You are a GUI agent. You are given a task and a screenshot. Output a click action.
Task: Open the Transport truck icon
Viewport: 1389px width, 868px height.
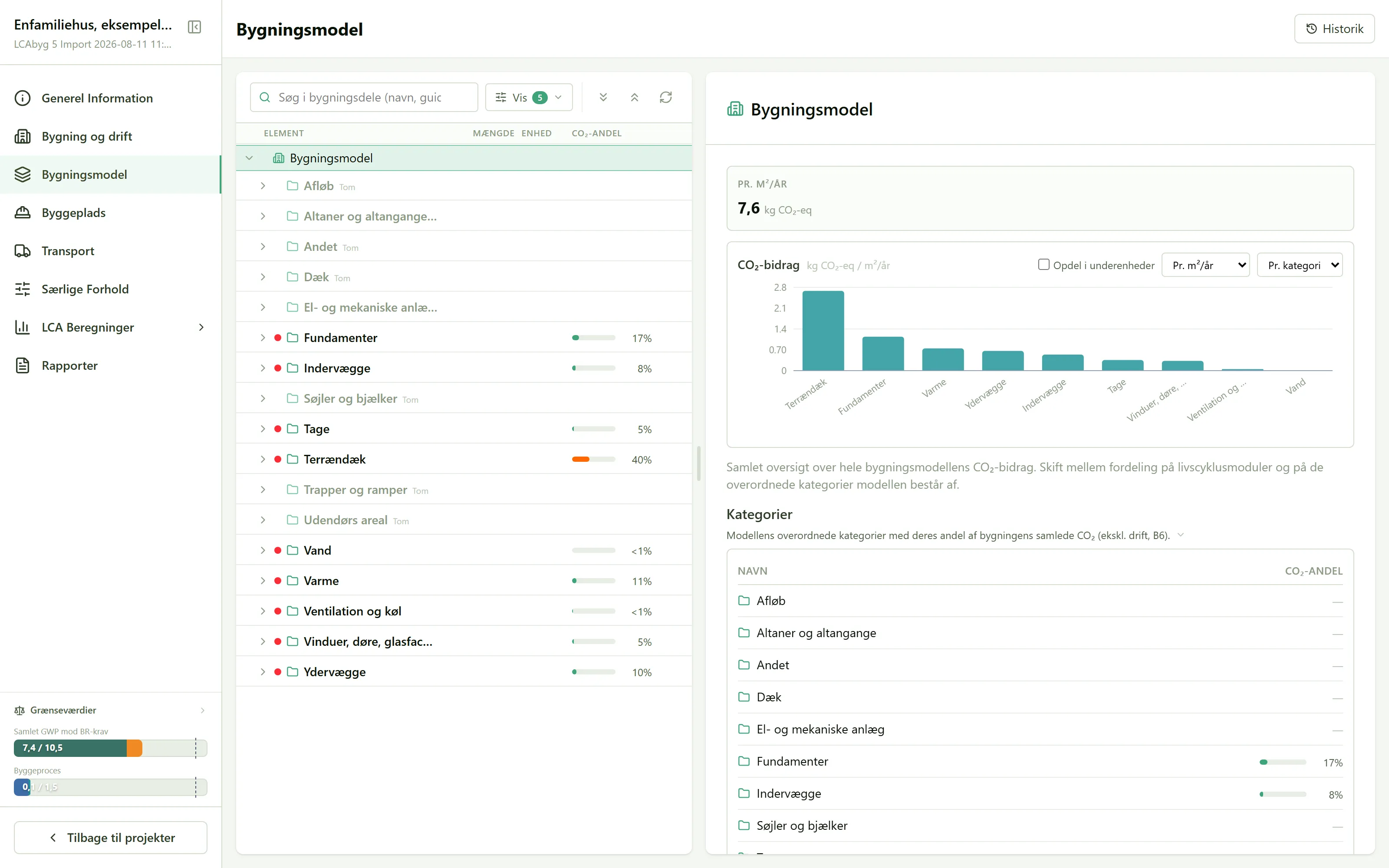(23, 251)
